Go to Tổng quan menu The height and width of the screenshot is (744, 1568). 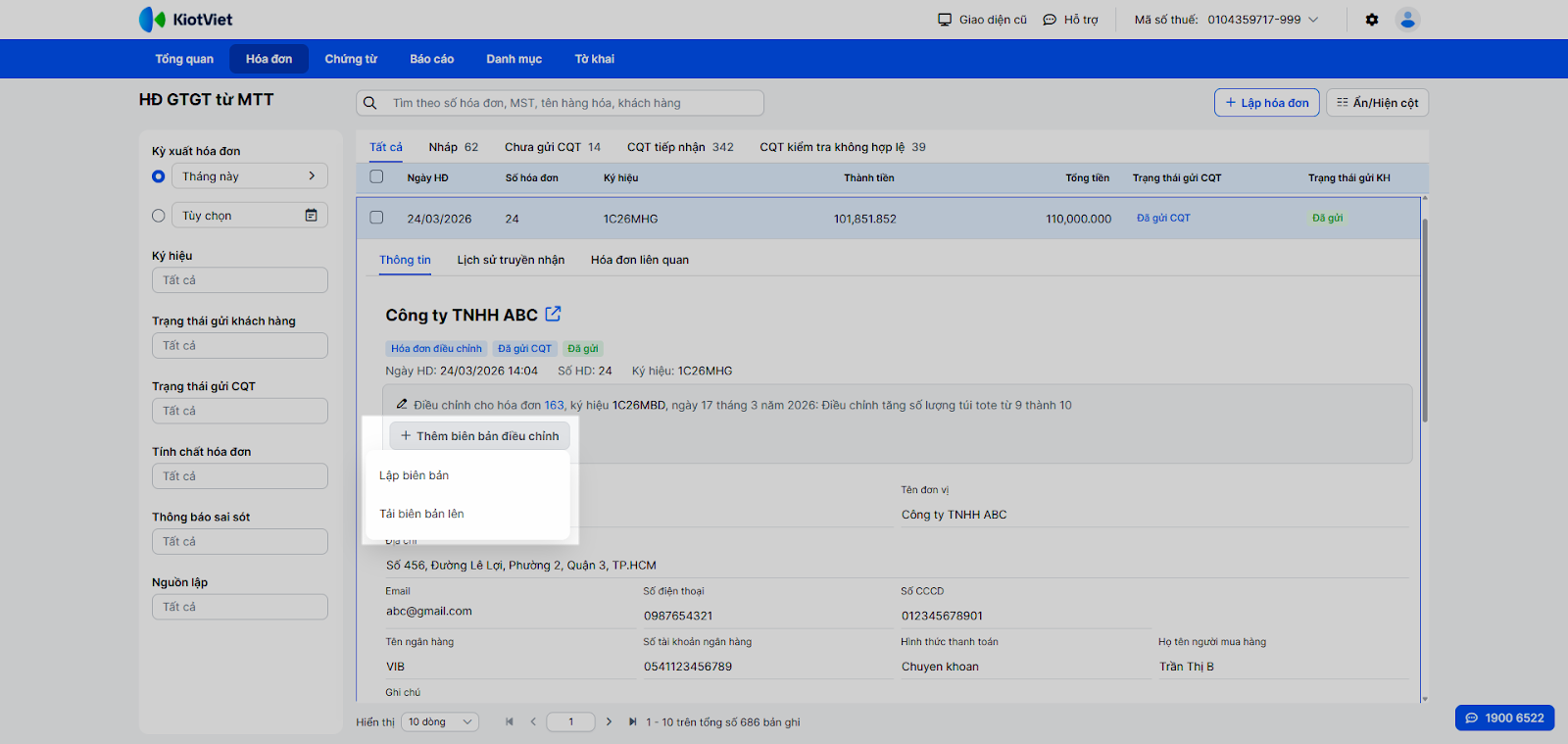tap(184, 59)
